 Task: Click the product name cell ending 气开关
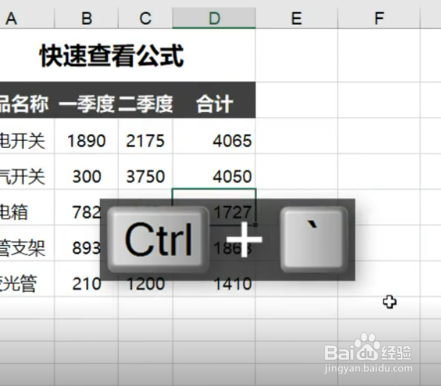click(27, 172)
